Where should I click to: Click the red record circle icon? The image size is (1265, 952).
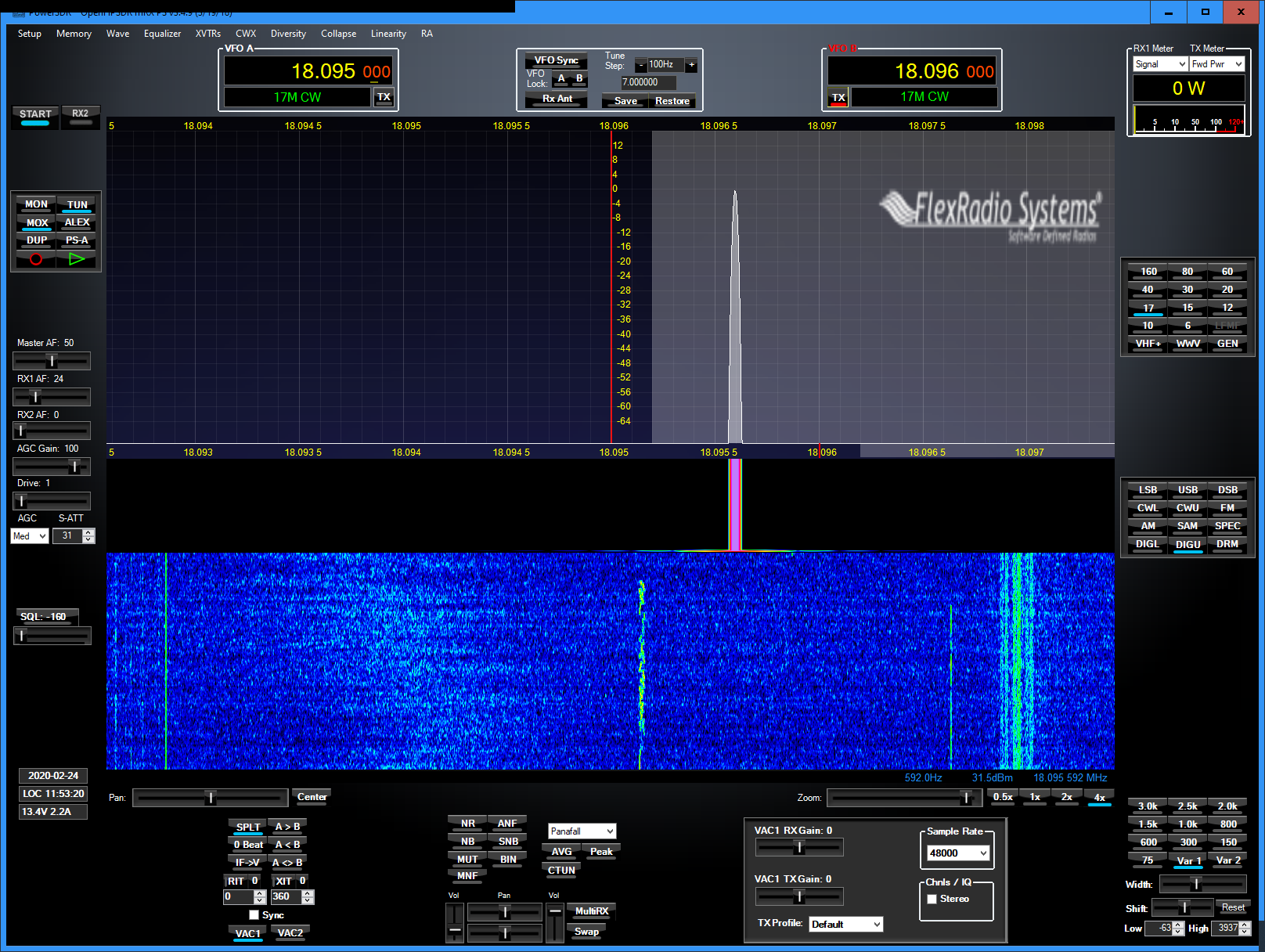[x=36, y=259]
